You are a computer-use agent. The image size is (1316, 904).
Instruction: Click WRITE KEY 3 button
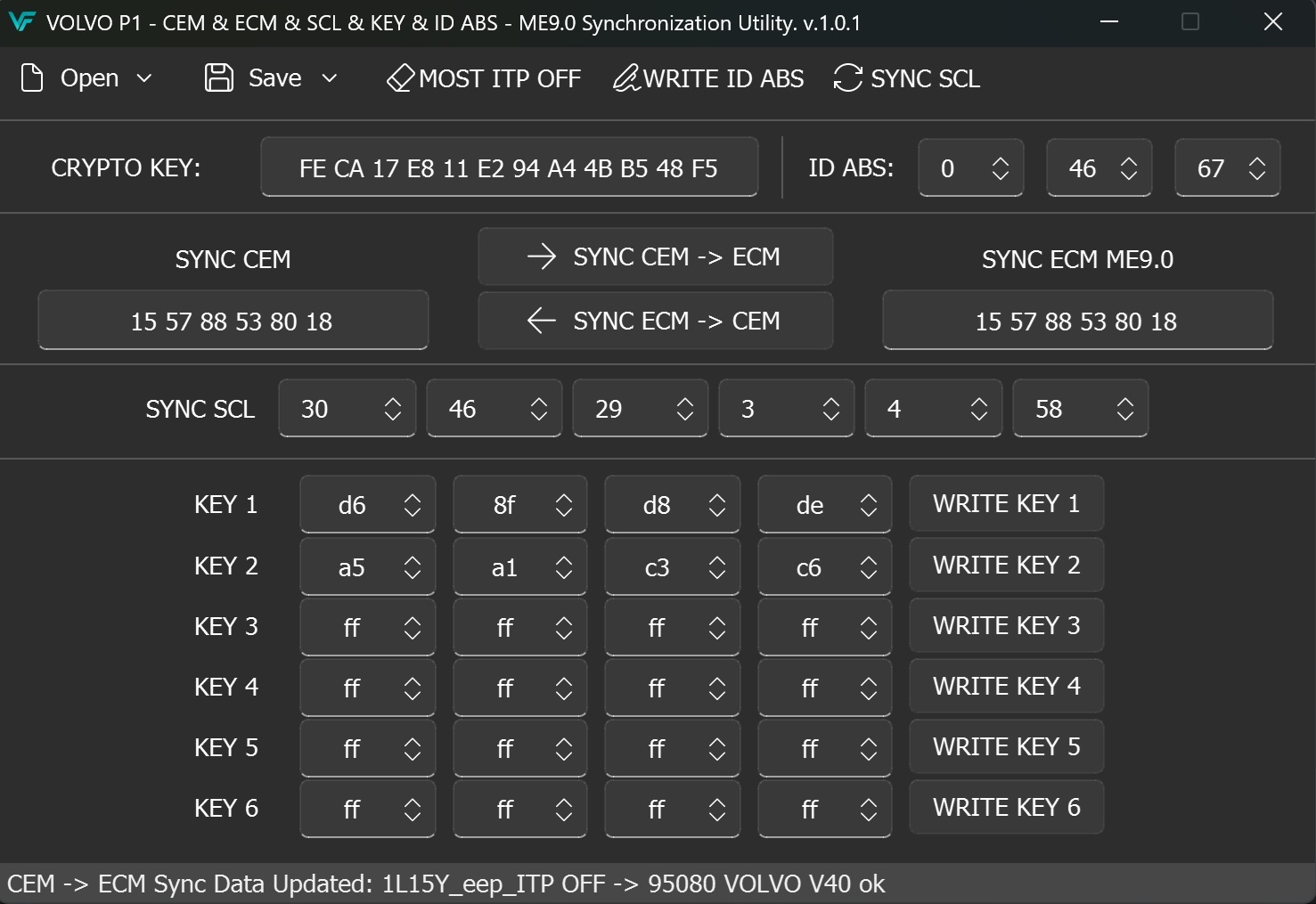click(1007, 625)
